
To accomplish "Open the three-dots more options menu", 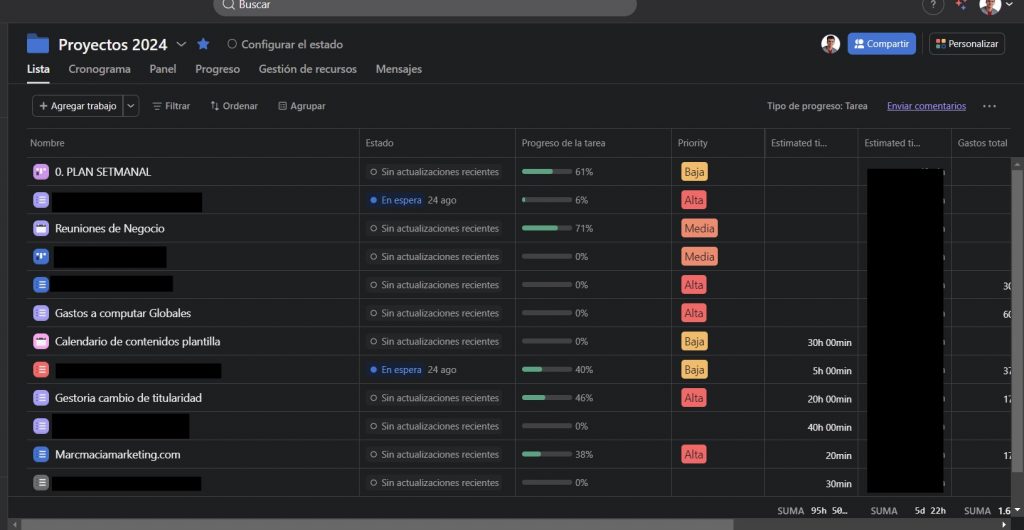I will point(989,106).
